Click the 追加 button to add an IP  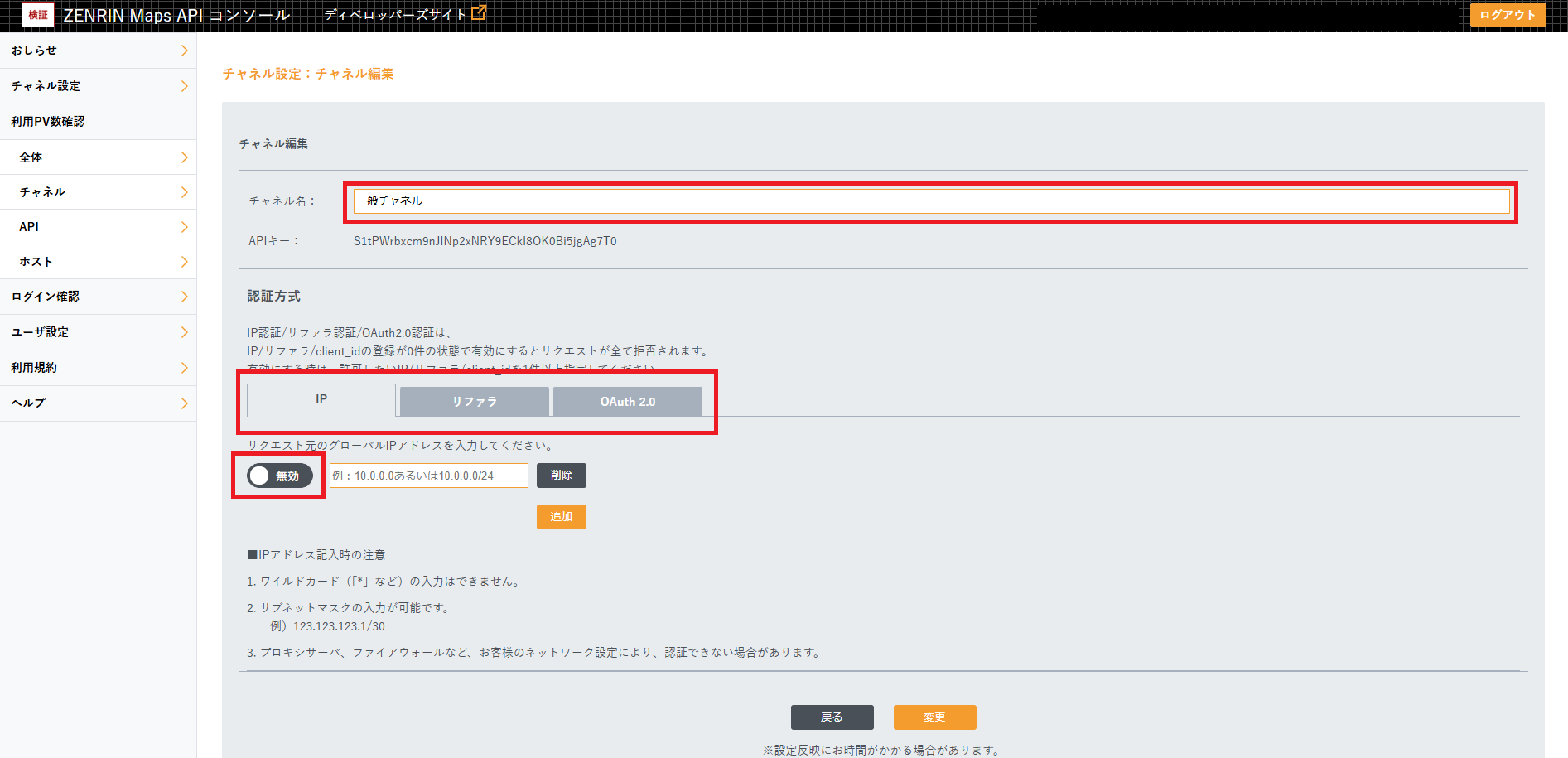pos(561,516)
